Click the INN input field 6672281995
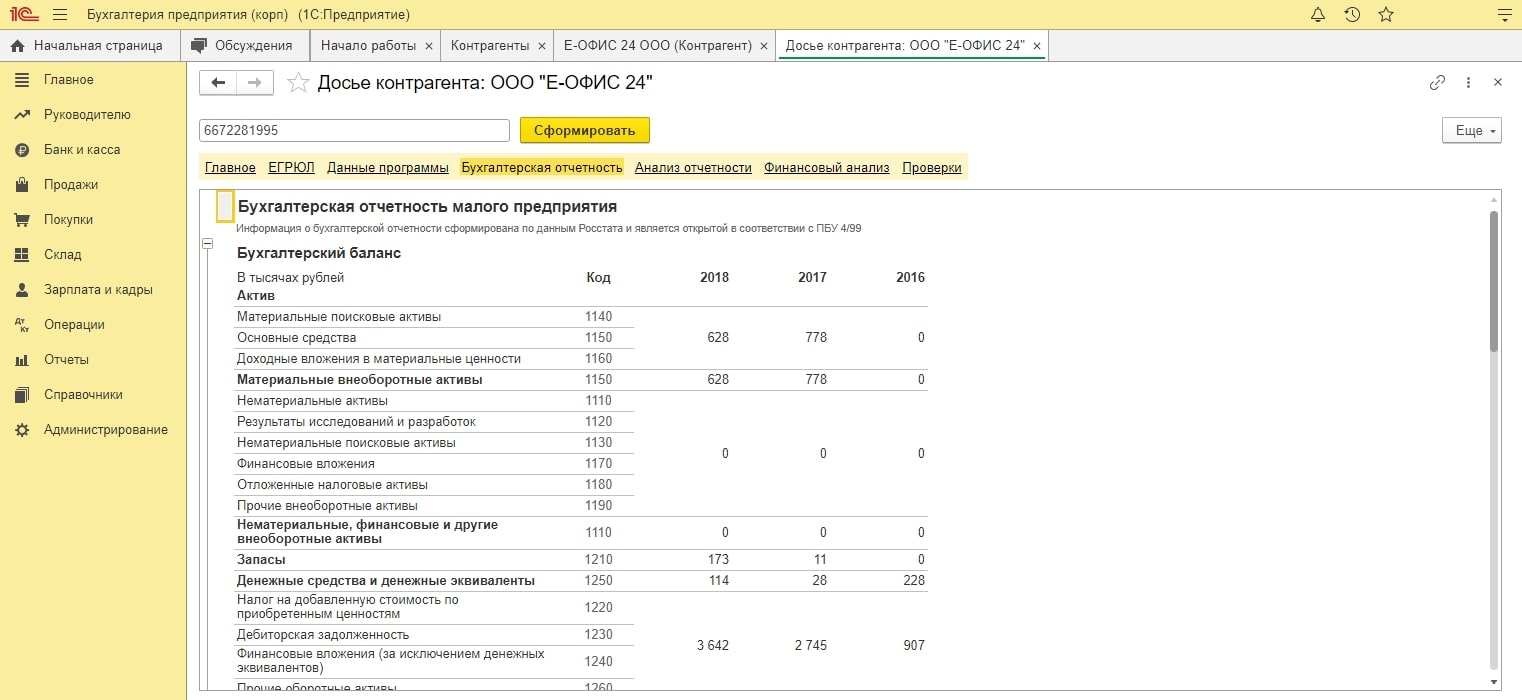Viewport: 1522px width, 700px height. click(x=354, y=131)
